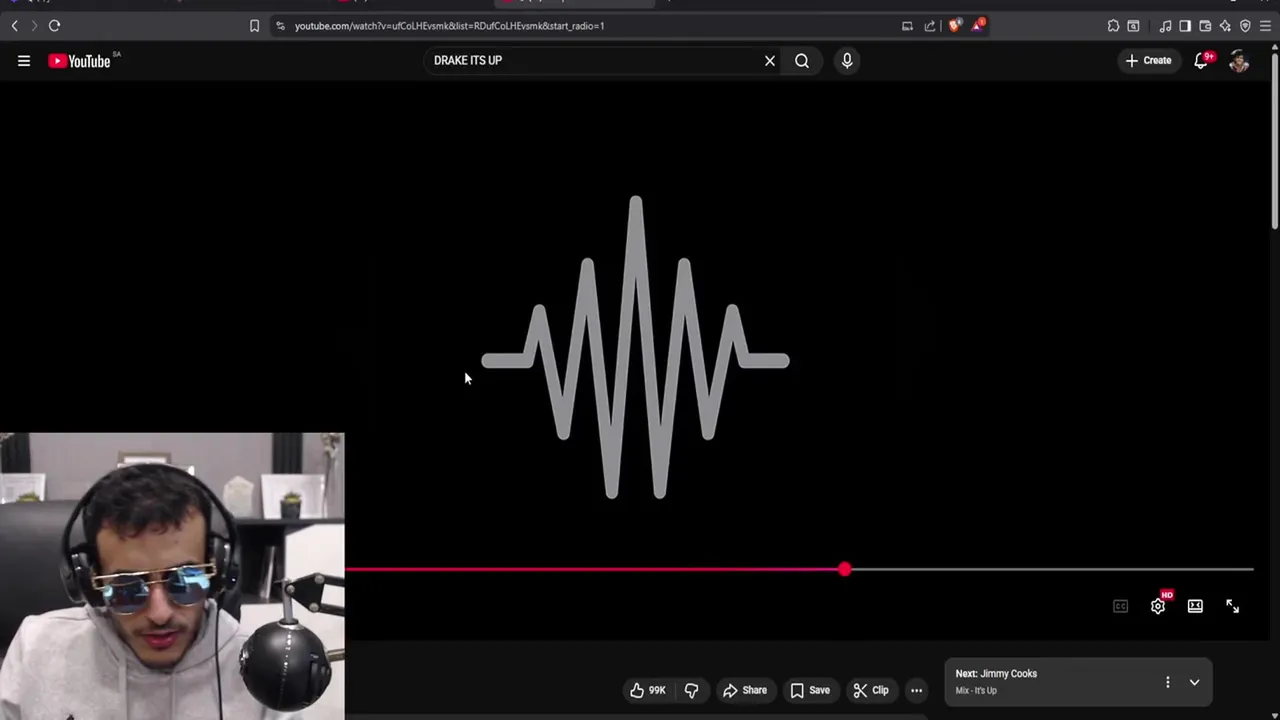Click the Clip button
Viewport: 1280px width, 720px height.
(x=871, y=690)
